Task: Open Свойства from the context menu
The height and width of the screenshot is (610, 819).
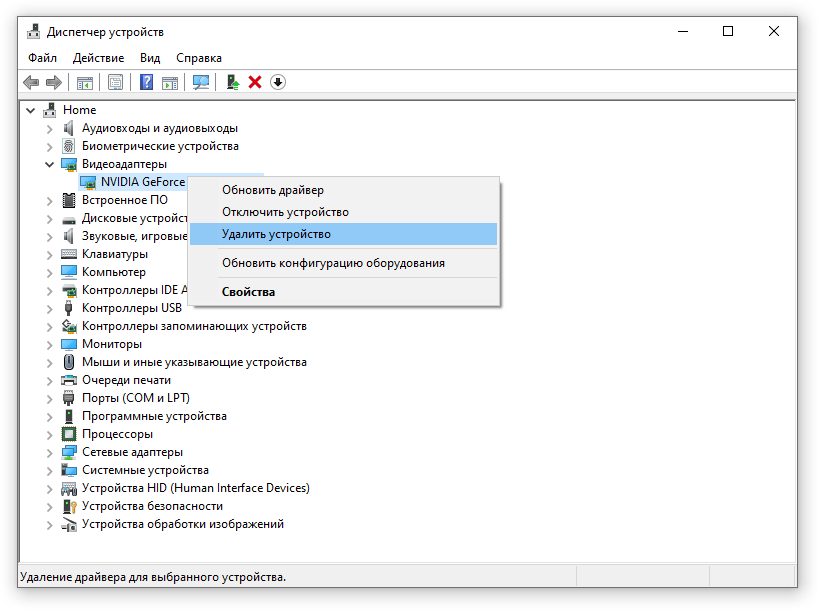Action: tap(248, 292)
